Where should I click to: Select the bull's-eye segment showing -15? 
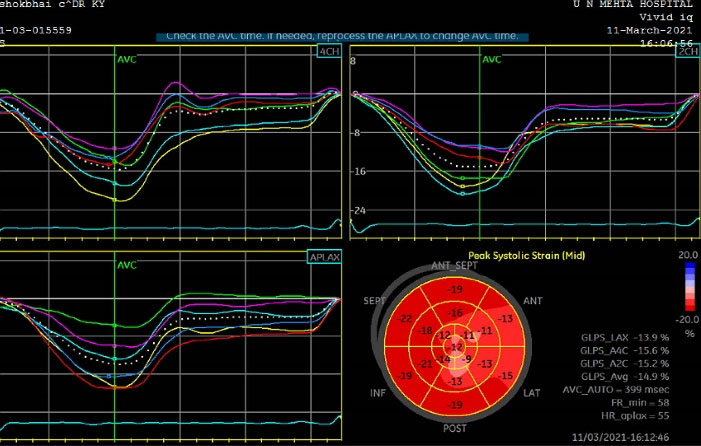[506, 375]
